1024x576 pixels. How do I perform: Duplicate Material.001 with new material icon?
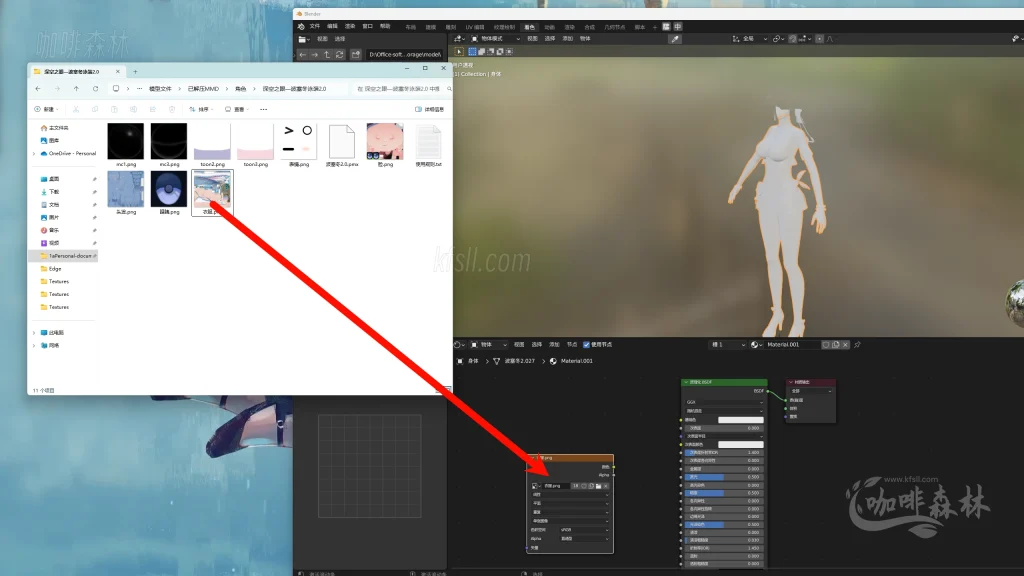[835, 345]
